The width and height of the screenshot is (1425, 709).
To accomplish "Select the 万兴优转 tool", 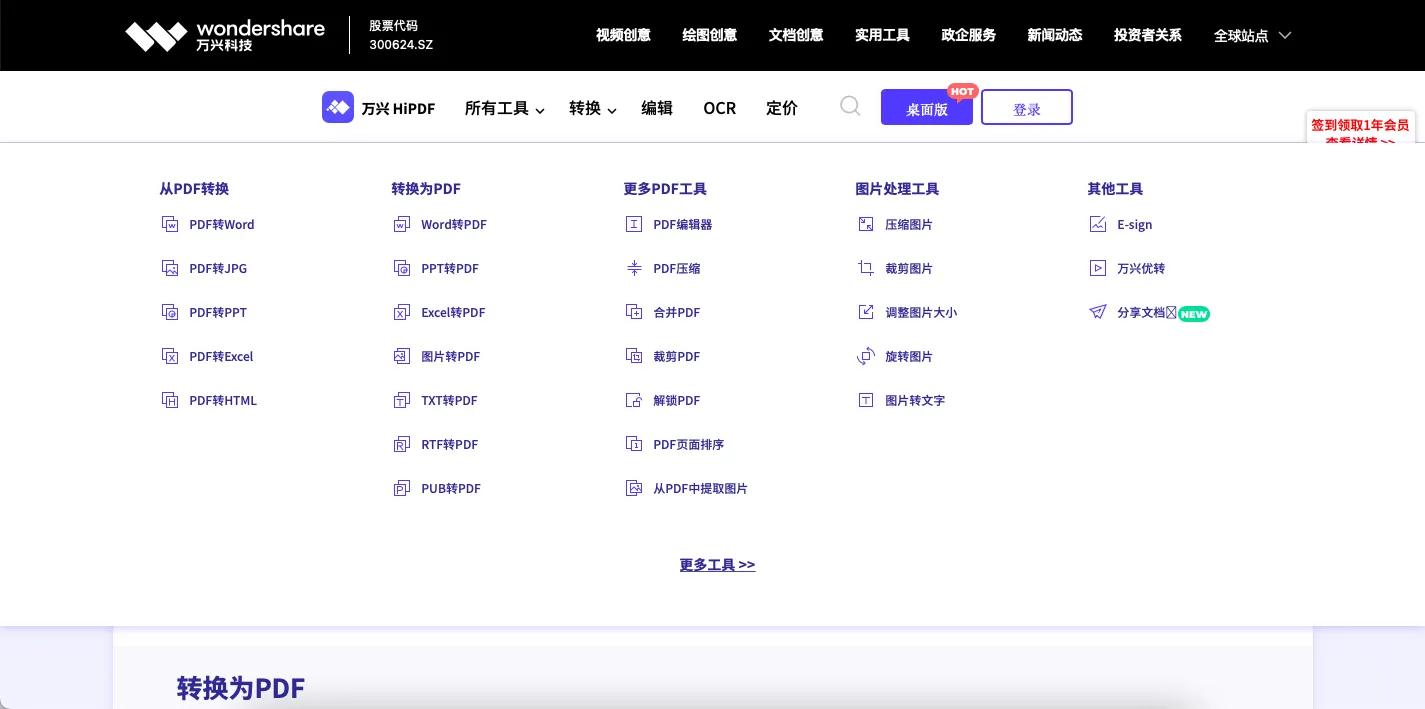I will tap(1140, 268).
